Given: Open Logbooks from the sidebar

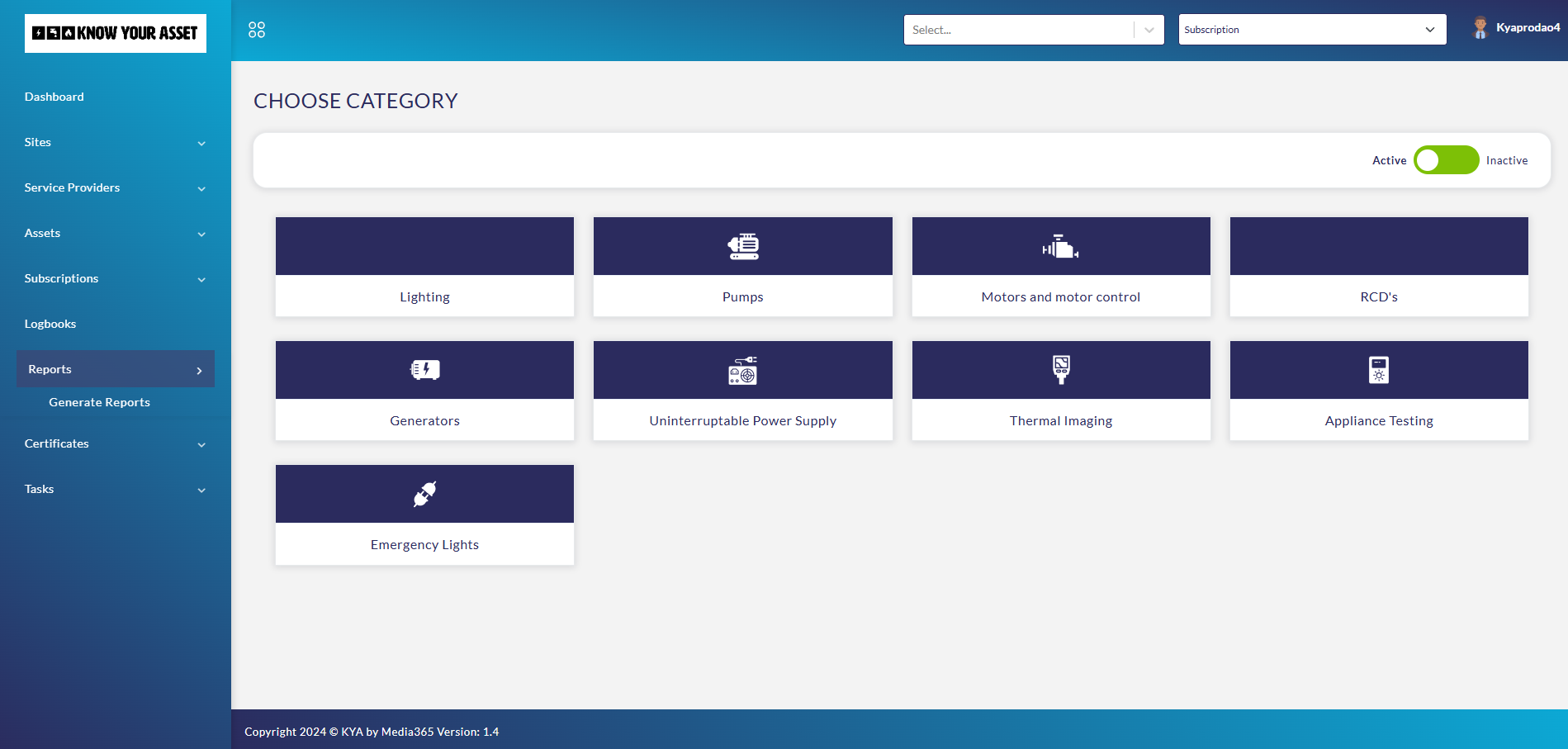Looking at the screenshot, I should (50, 324).
